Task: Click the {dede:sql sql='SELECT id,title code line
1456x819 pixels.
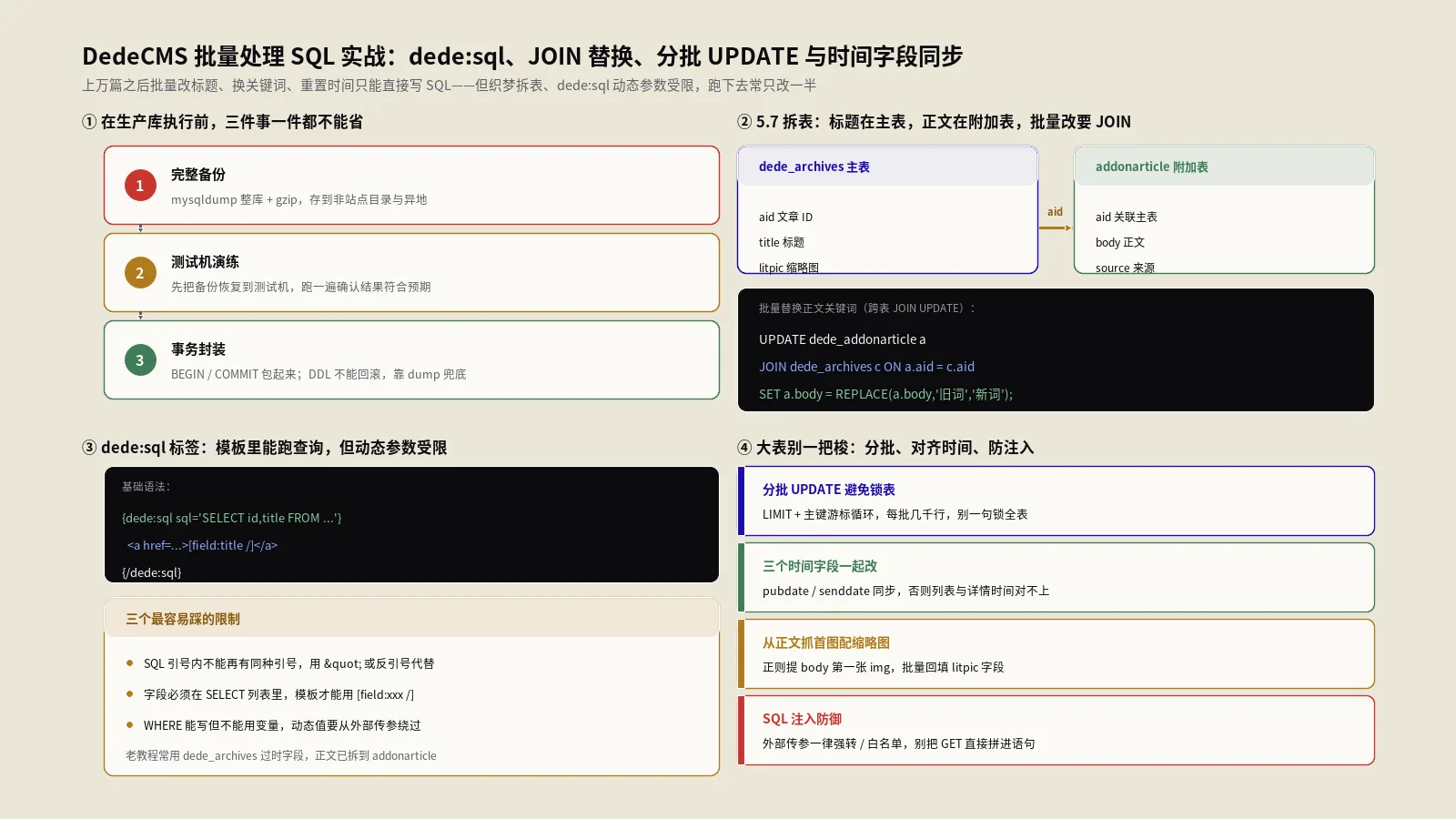Action: click(231, 518)
